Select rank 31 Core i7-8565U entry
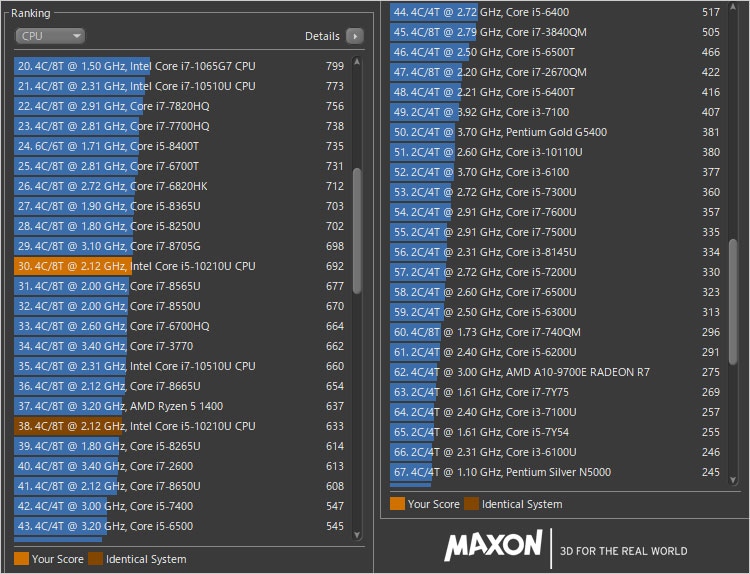Image resolution: width=750 pixels, height=574 pixels. point(179,286)
